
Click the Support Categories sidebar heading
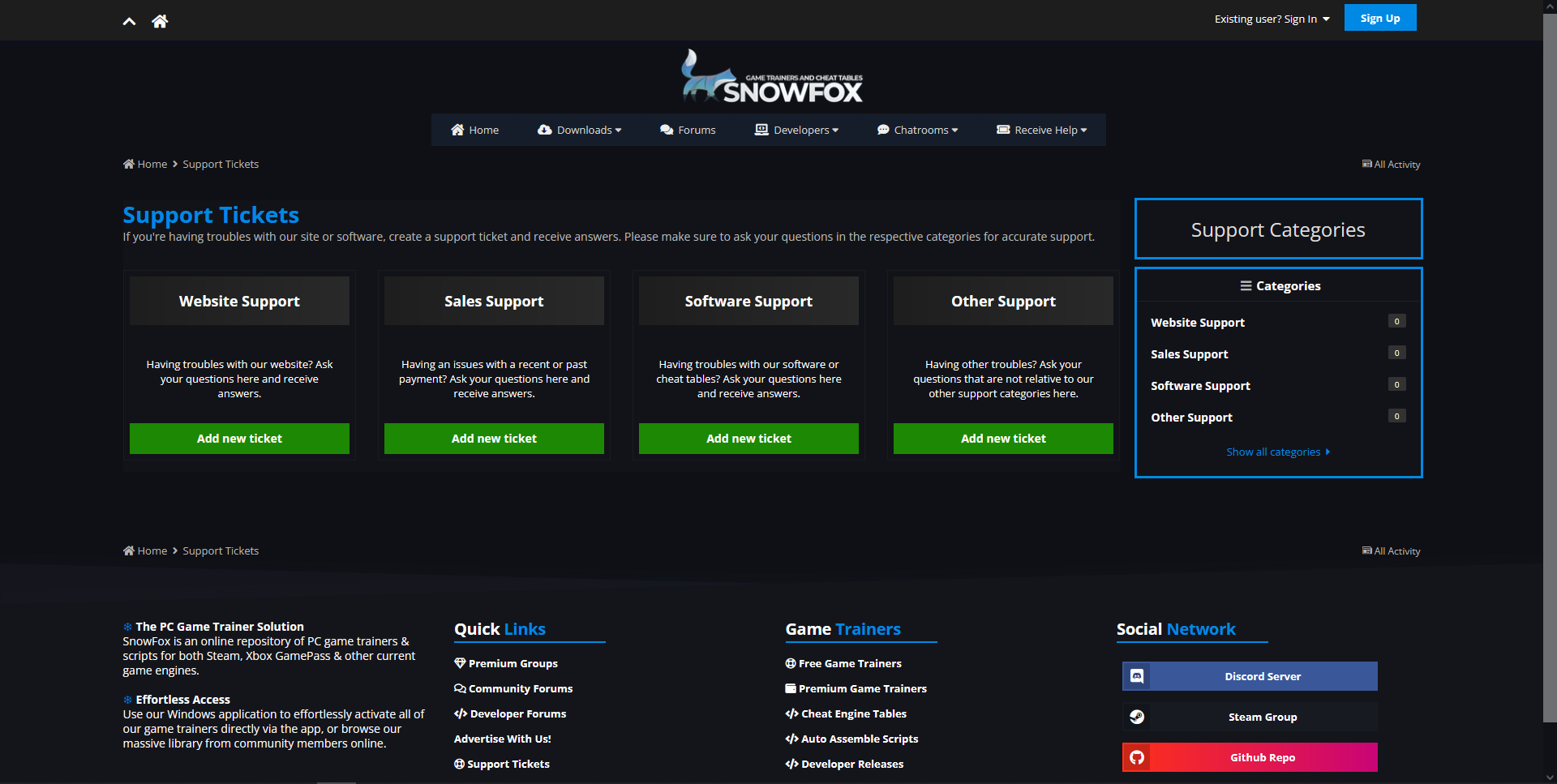(x=1278, y=229)
